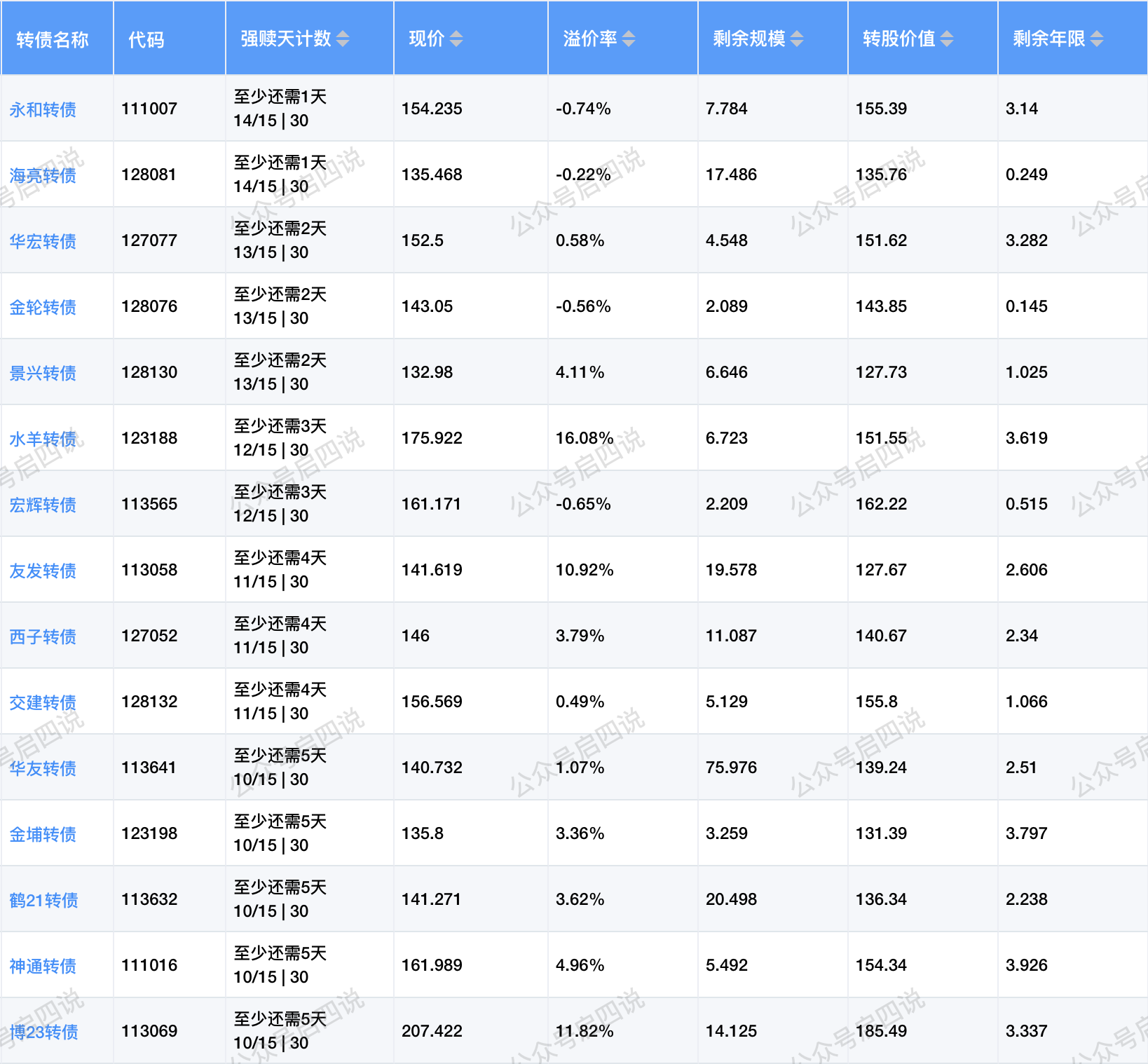
Task: Click sort icon beside 剩余规模
Action: pos(797,39)
